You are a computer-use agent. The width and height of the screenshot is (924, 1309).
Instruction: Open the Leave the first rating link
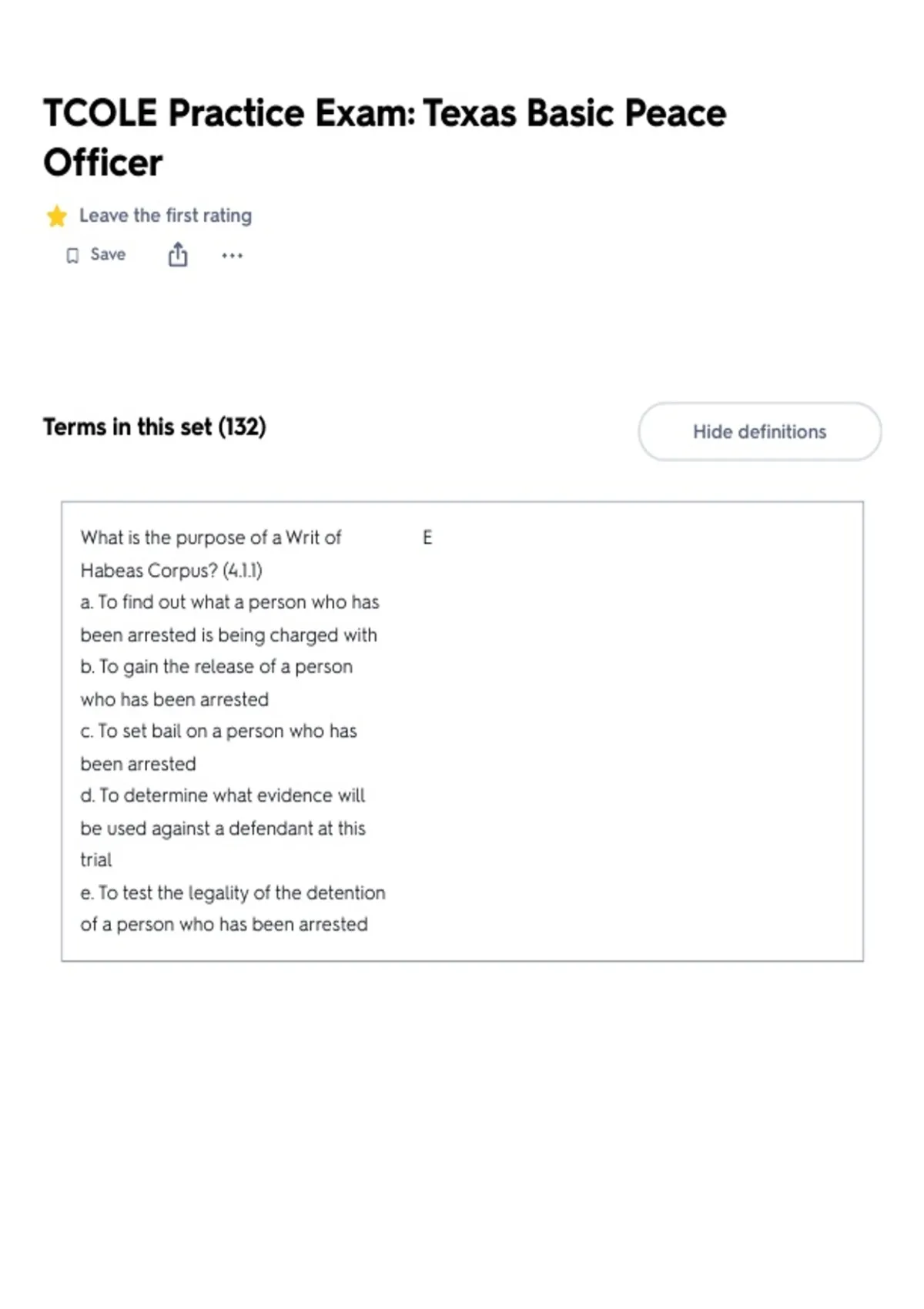tap(166, 216)
